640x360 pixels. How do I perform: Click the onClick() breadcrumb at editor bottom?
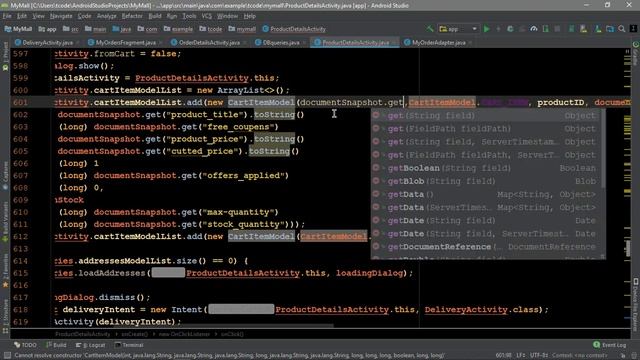coord(232,334)
